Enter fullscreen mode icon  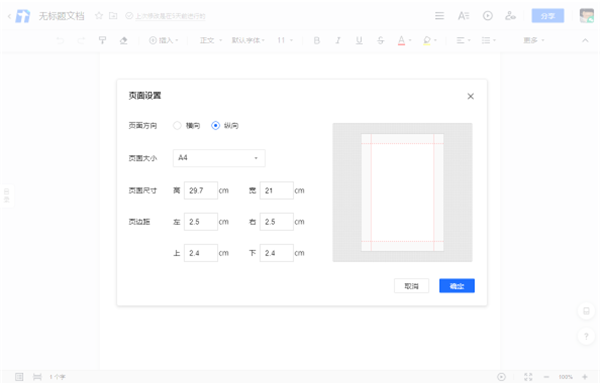[528, 377]
